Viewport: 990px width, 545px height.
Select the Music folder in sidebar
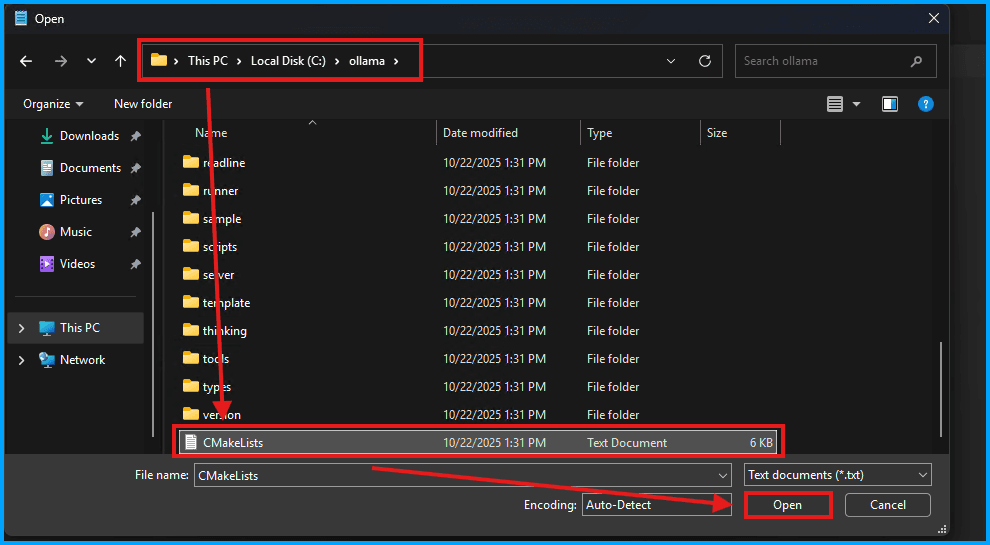click(x=75, y=232)
